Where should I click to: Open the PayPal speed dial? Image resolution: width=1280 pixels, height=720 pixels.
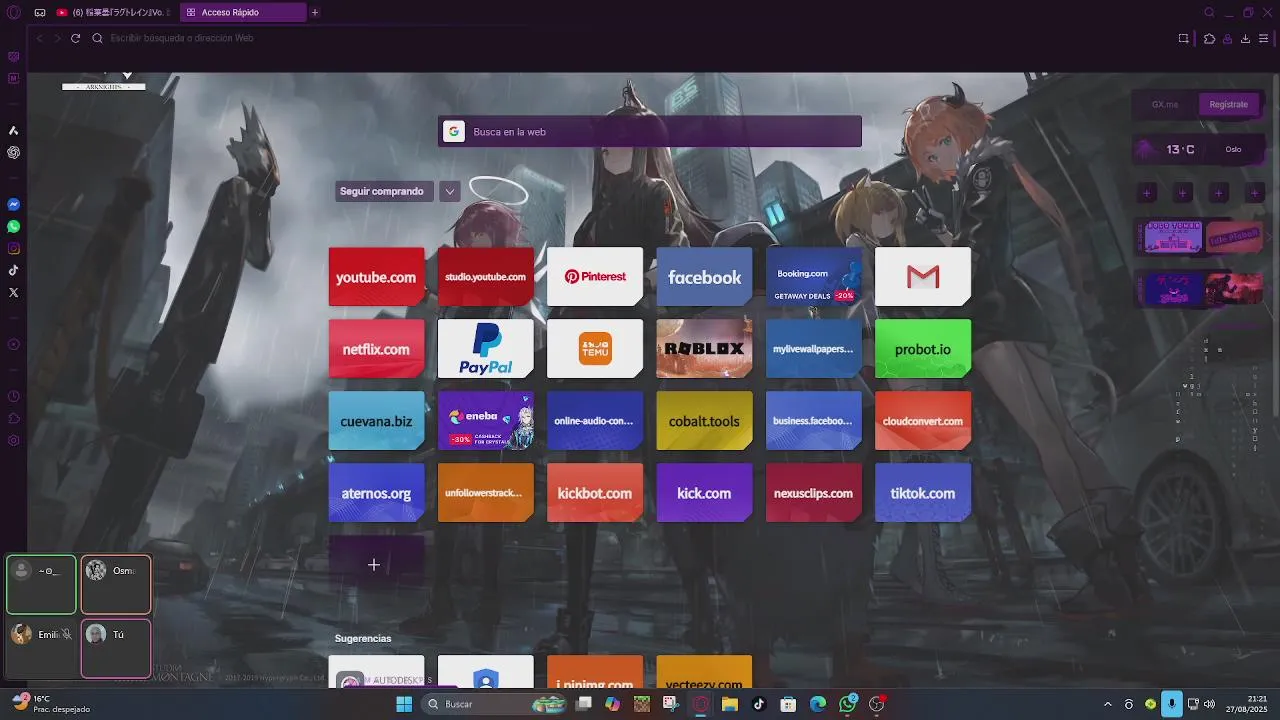[x=485, y=349]
